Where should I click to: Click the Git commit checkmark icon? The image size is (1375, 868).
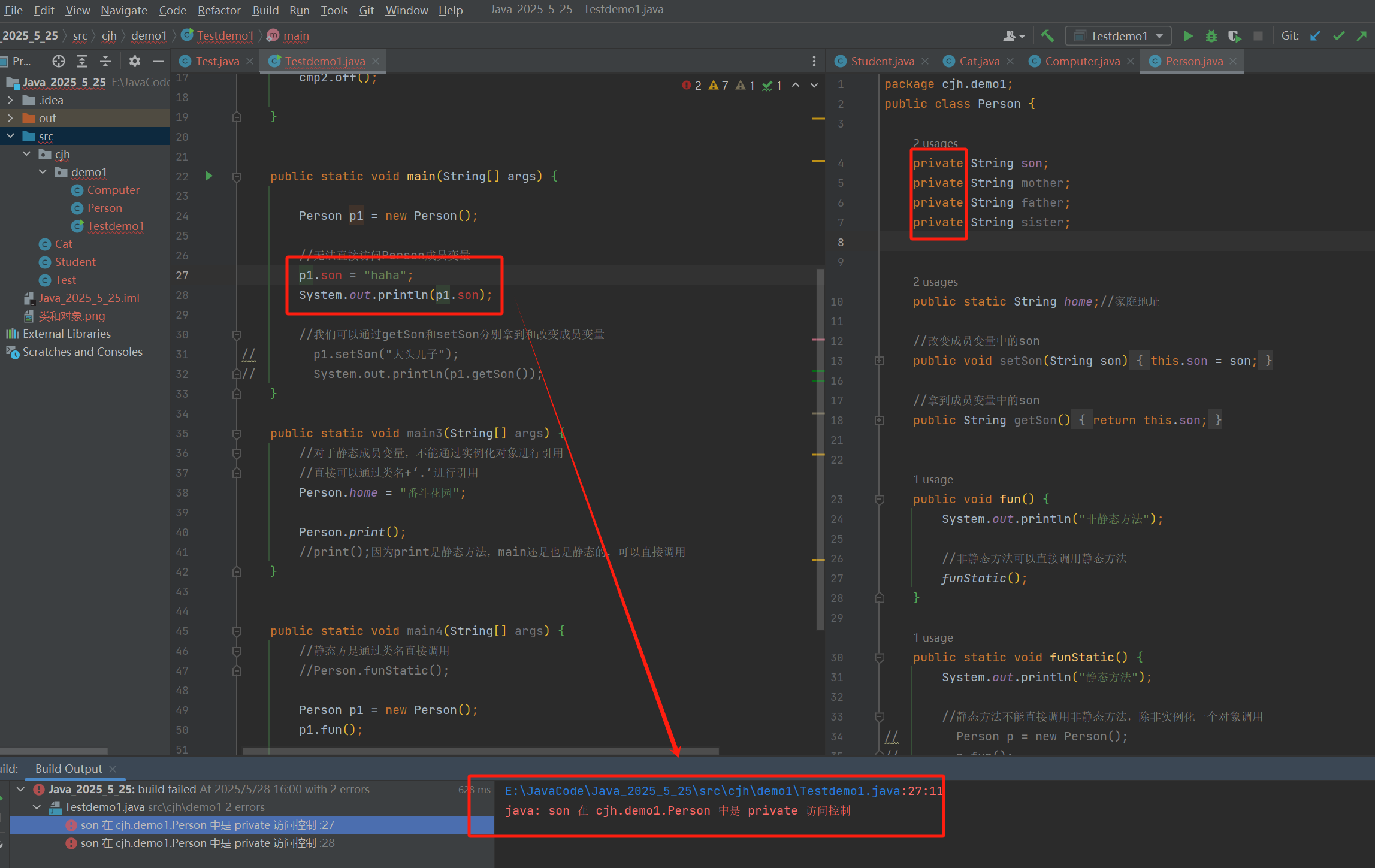click(x=1338, y=36)
